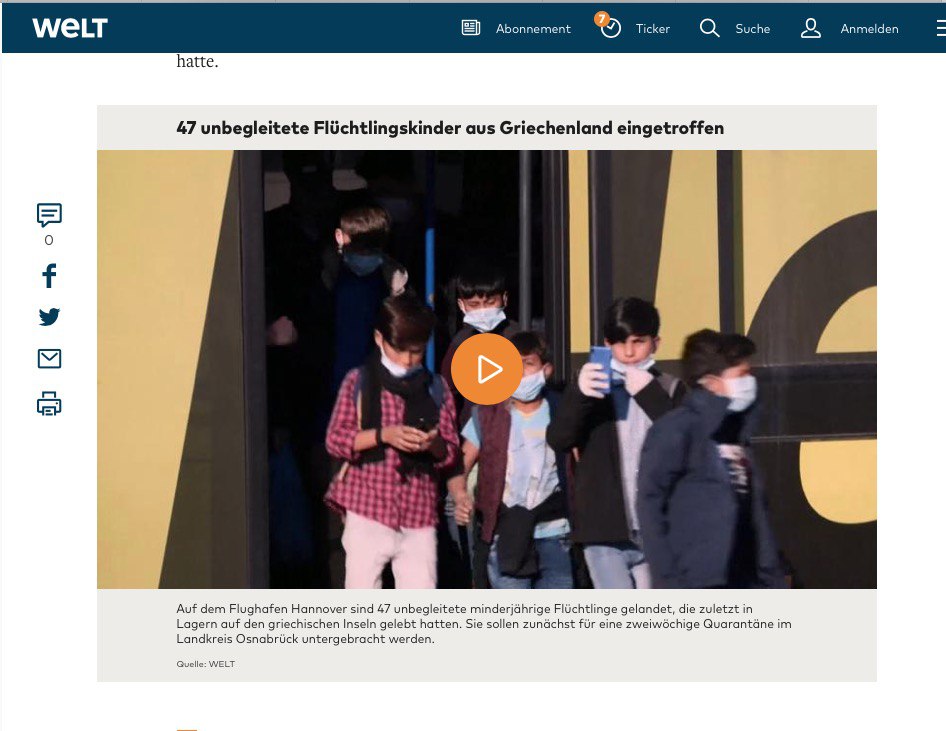Click the video thumbnail image of children
946x731 pixels.
[487, 369]
